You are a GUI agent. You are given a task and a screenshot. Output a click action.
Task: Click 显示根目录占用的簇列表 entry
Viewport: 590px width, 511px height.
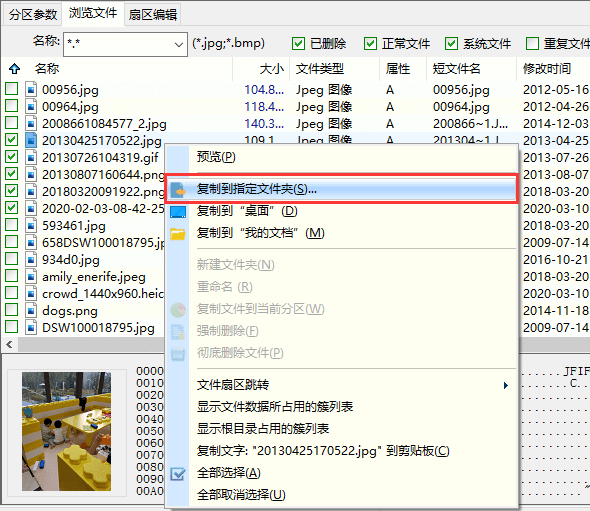coord(263,429)
